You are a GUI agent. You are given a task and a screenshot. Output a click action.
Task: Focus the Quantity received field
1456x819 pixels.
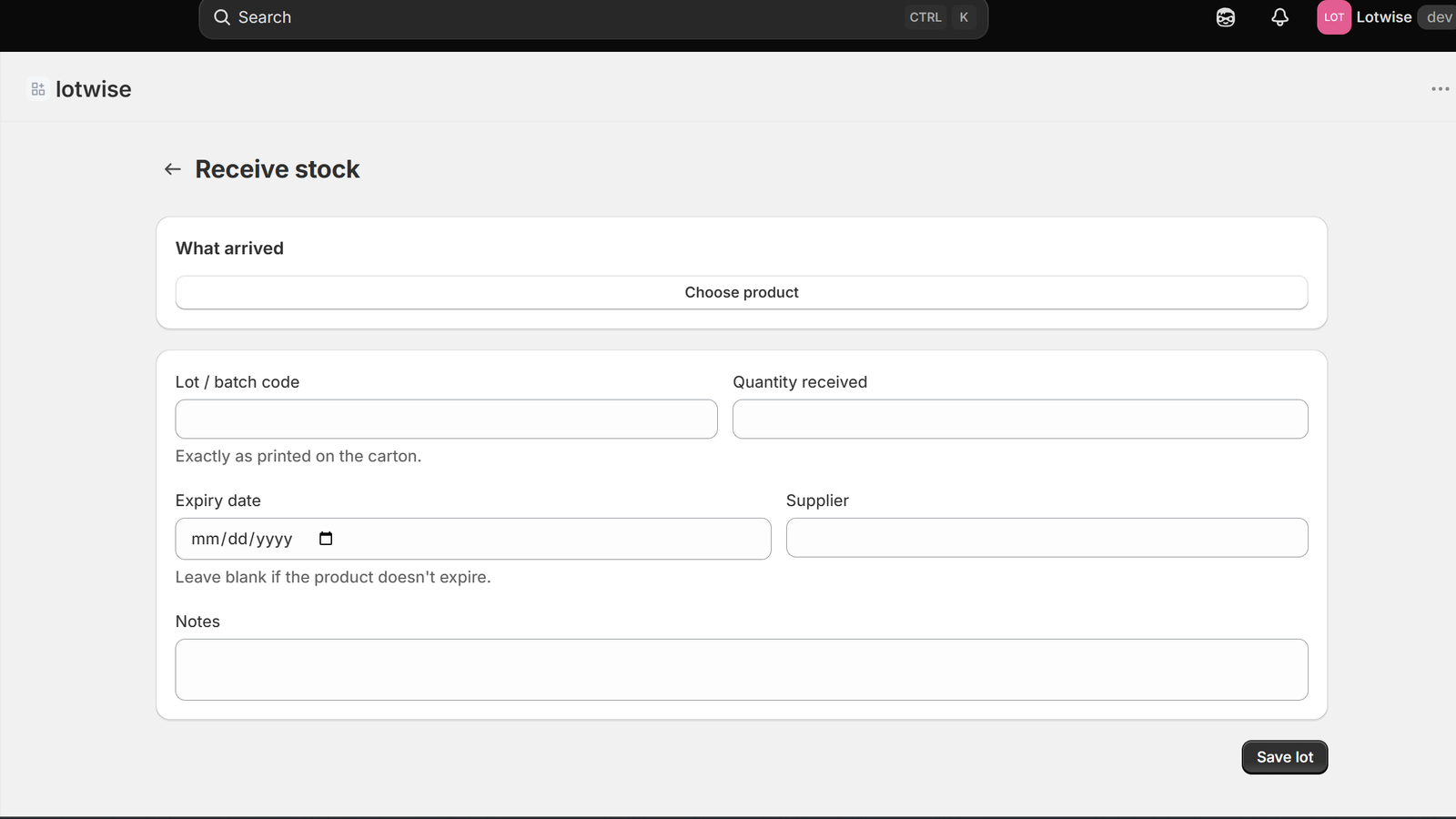point(1020,420)
